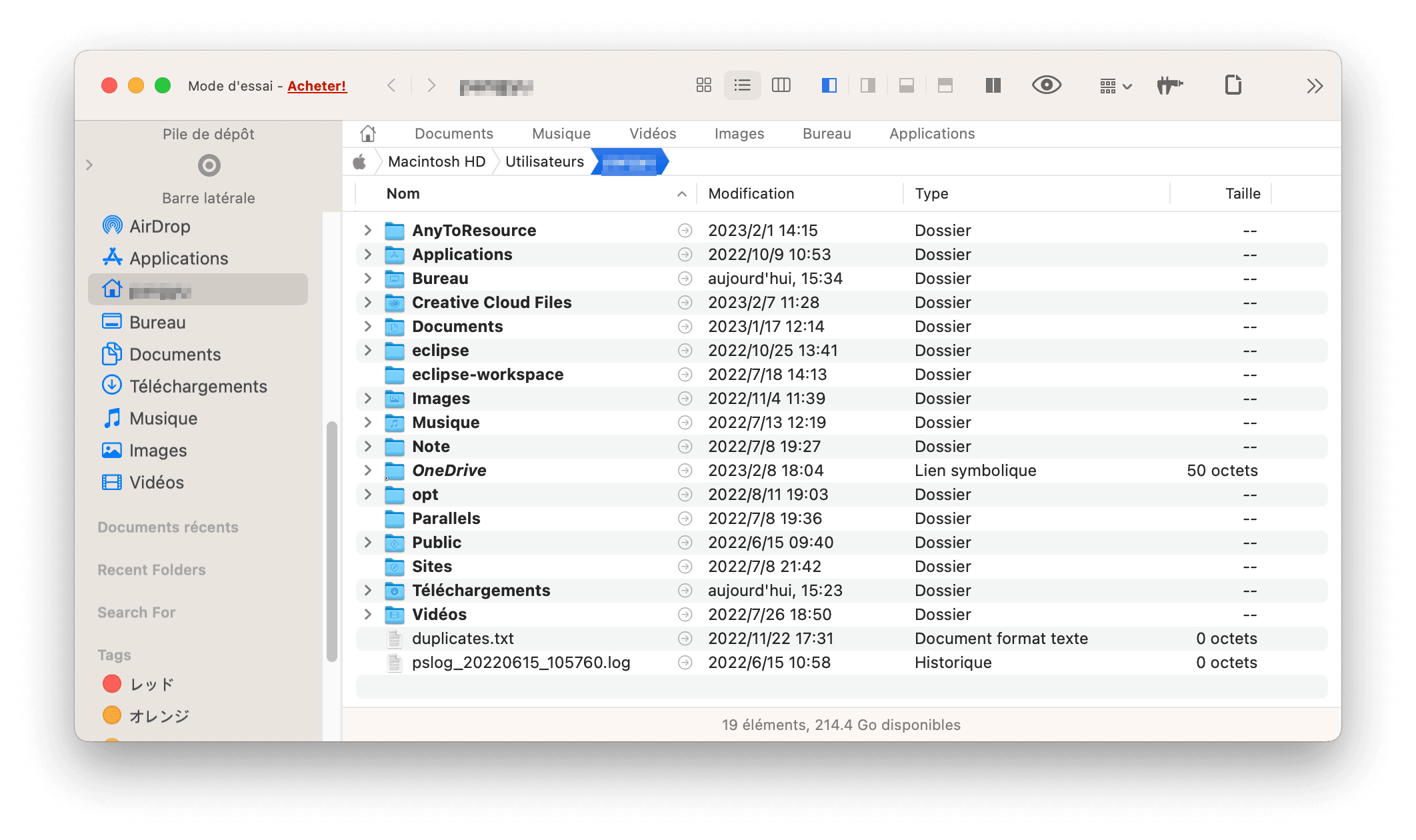Open Applications favorite tab

(932, 133)
